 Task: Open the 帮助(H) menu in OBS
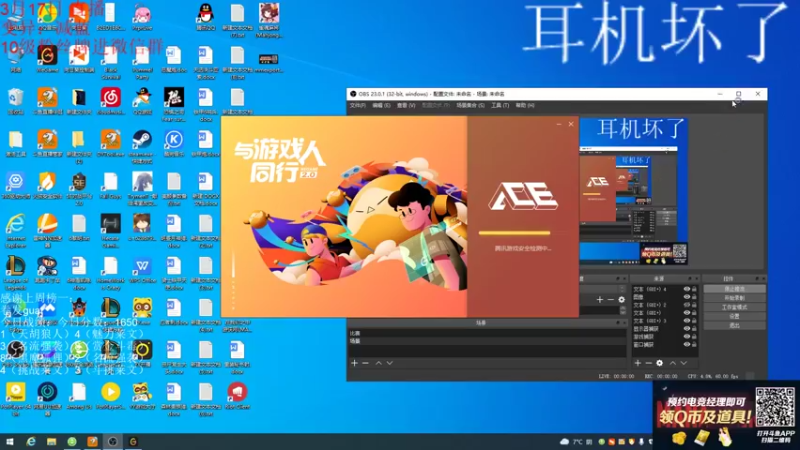point(525,105)
